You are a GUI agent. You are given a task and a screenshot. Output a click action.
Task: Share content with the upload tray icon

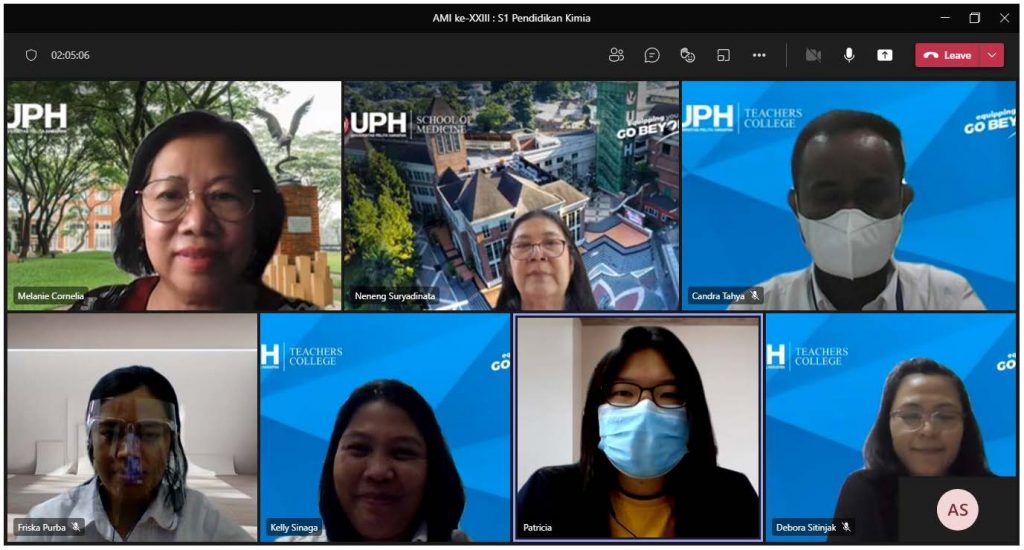pyautogui.click(x=885, y=55)
